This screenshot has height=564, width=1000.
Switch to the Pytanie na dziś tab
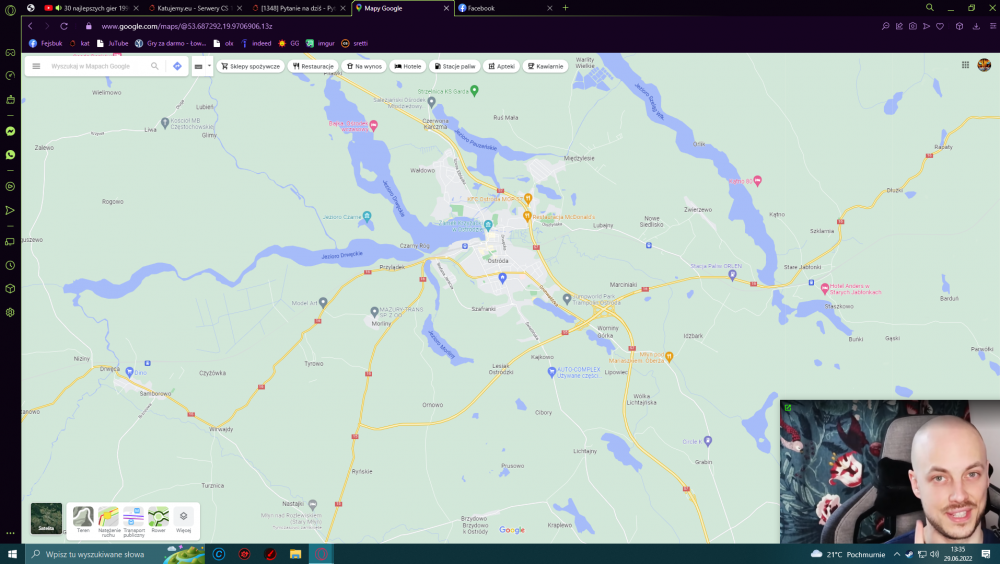pyautogui.click(x=298, y=8)
